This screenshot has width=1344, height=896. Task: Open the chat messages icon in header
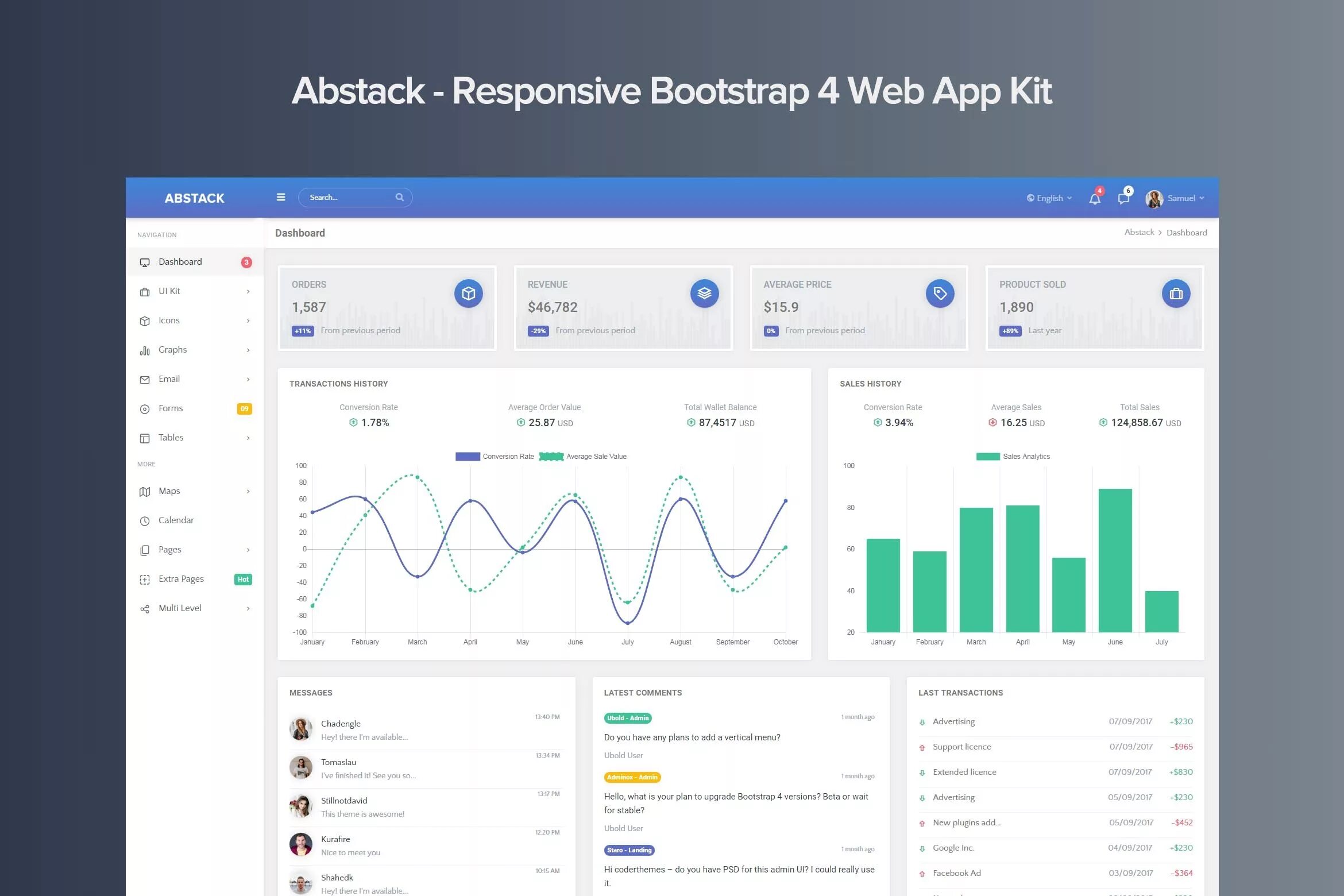point(1123,199)
